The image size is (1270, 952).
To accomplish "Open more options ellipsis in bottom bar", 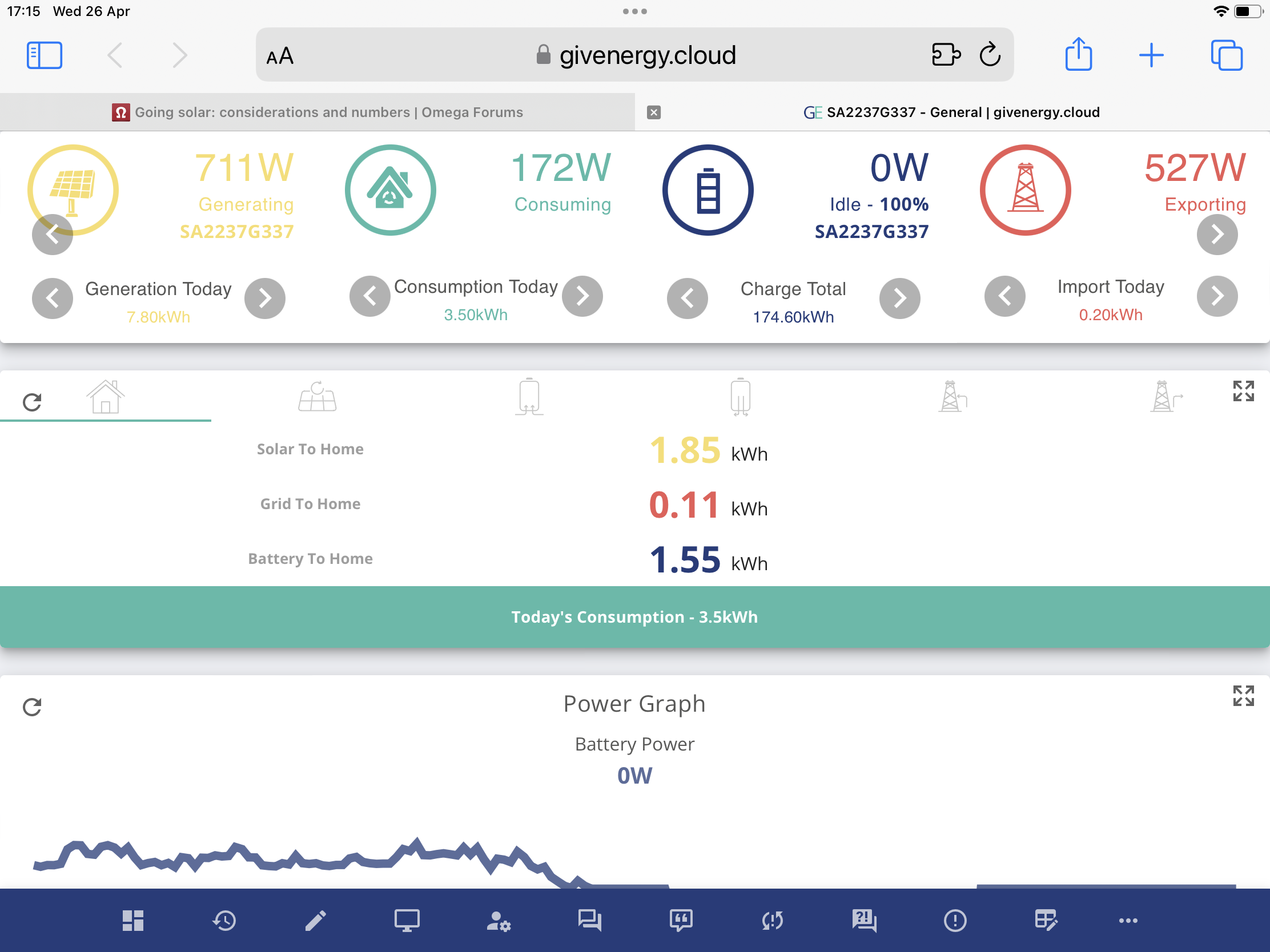I will coord(1128,921).
